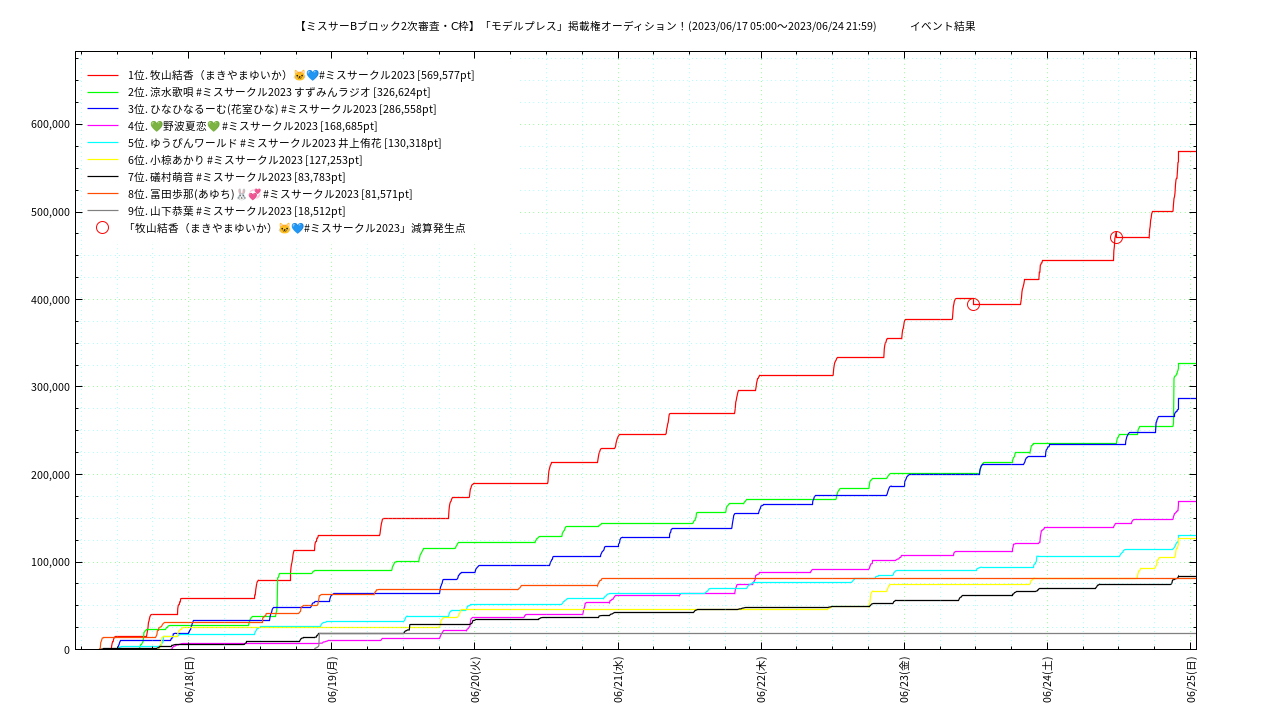This screenshot has height=720, width=1280.
Task: Click the 06/18(日) x-axis date label
Action: (x=189, y=680)
